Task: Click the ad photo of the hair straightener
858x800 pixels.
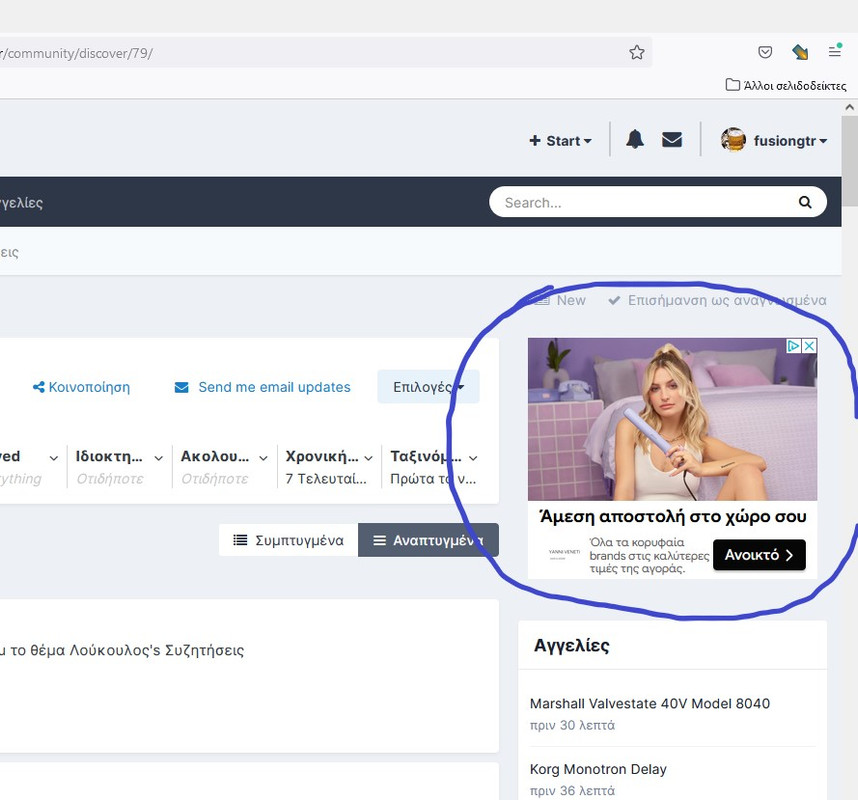Action: 673,419
